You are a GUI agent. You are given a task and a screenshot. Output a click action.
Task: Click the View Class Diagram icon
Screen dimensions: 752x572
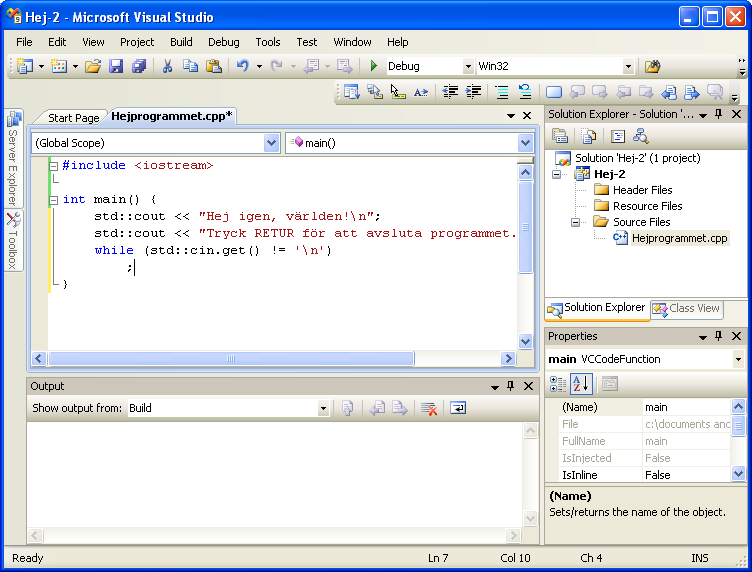pyautogui.click(x=641, y=137)
